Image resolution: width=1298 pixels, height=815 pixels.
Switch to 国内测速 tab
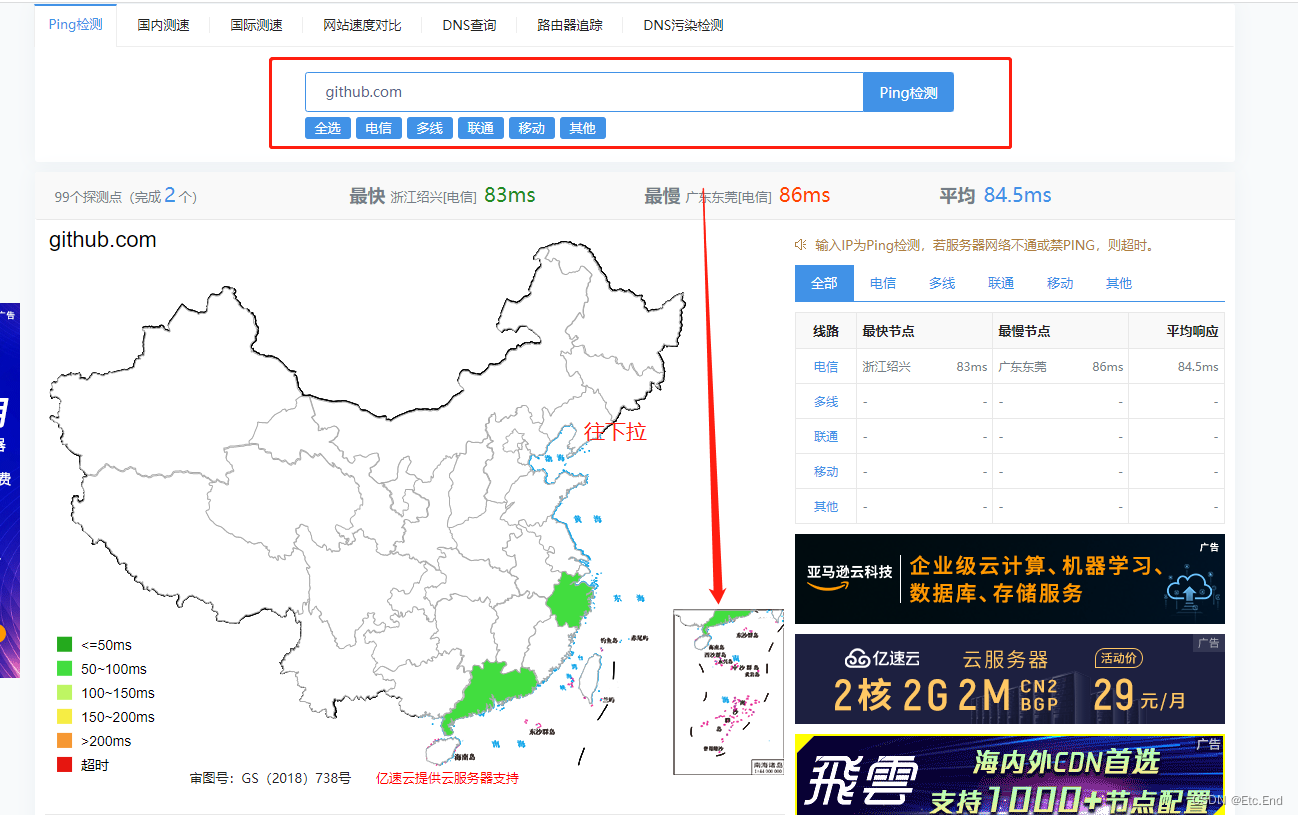pos(163,25)
